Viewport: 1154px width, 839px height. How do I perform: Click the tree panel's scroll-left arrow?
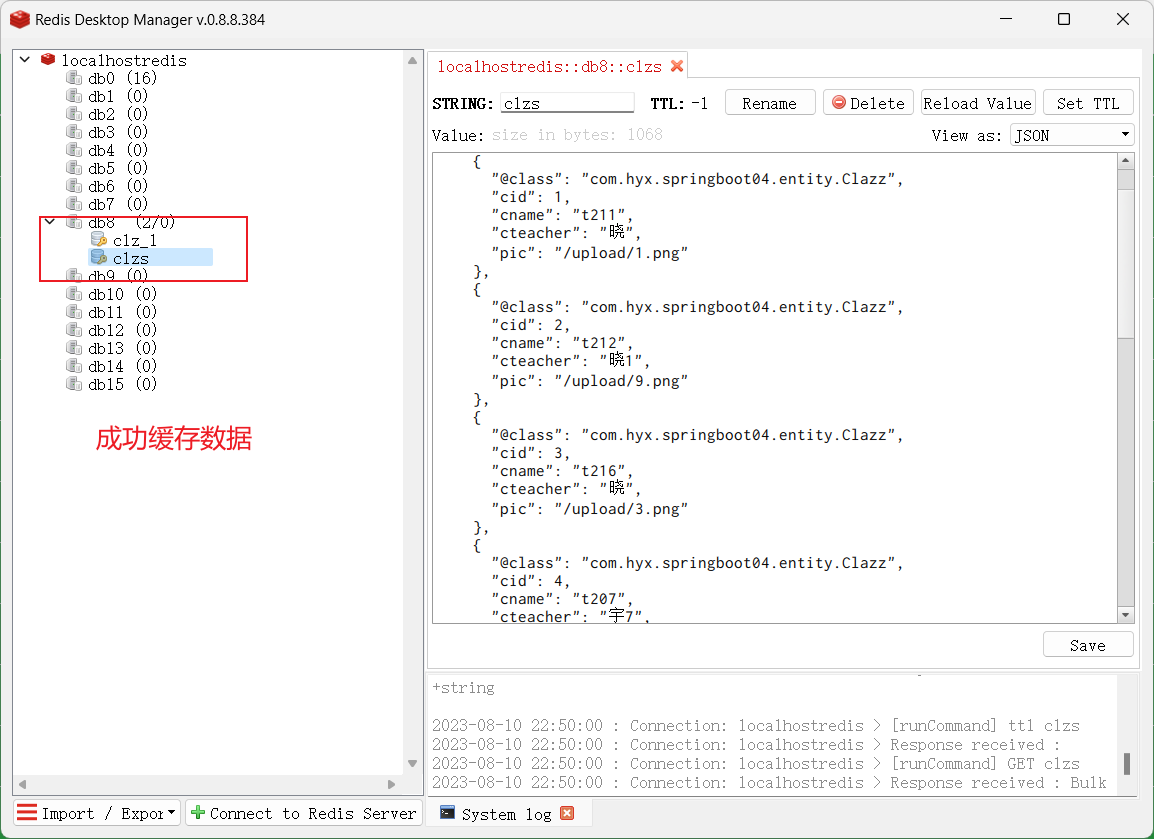22,784
